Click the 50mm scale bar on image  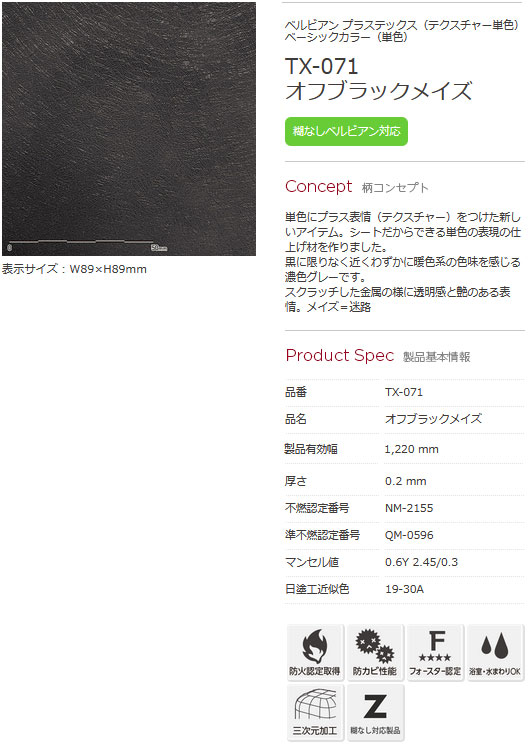coord(88,245)
